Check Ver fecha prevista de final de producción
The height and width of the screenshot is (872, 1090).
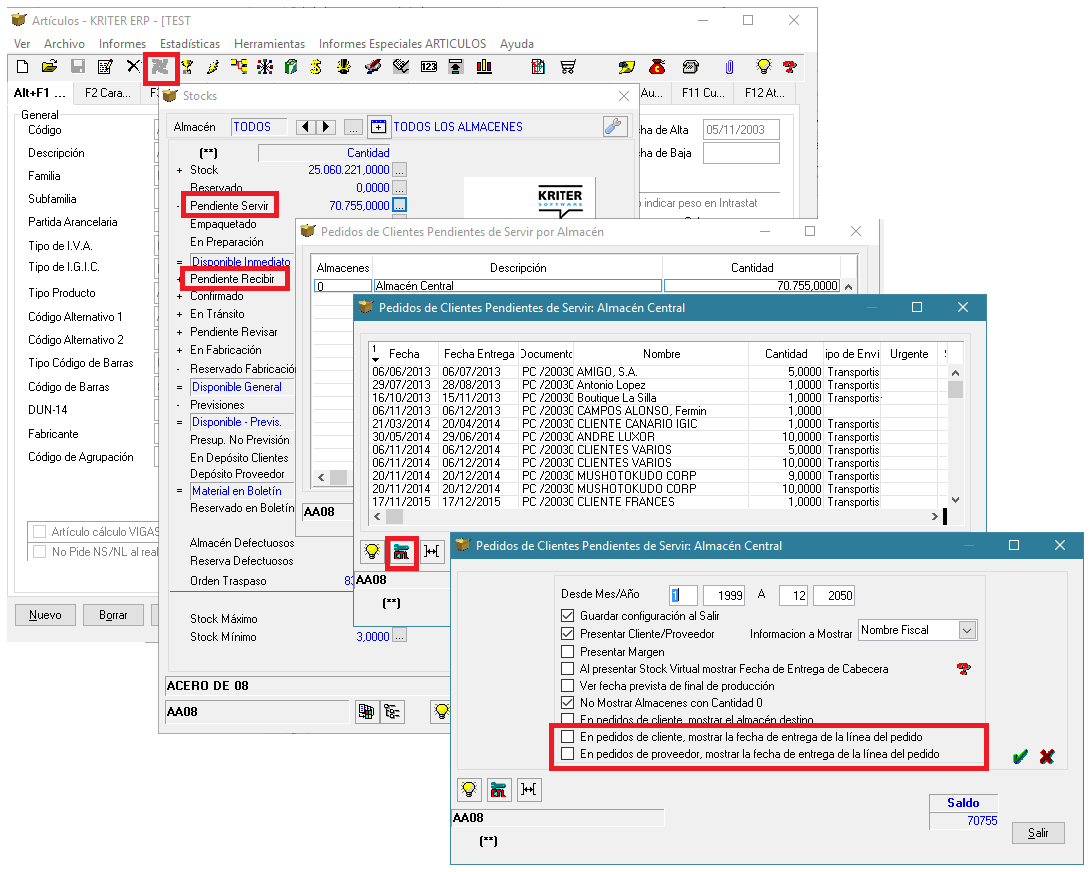coord(568,686)
